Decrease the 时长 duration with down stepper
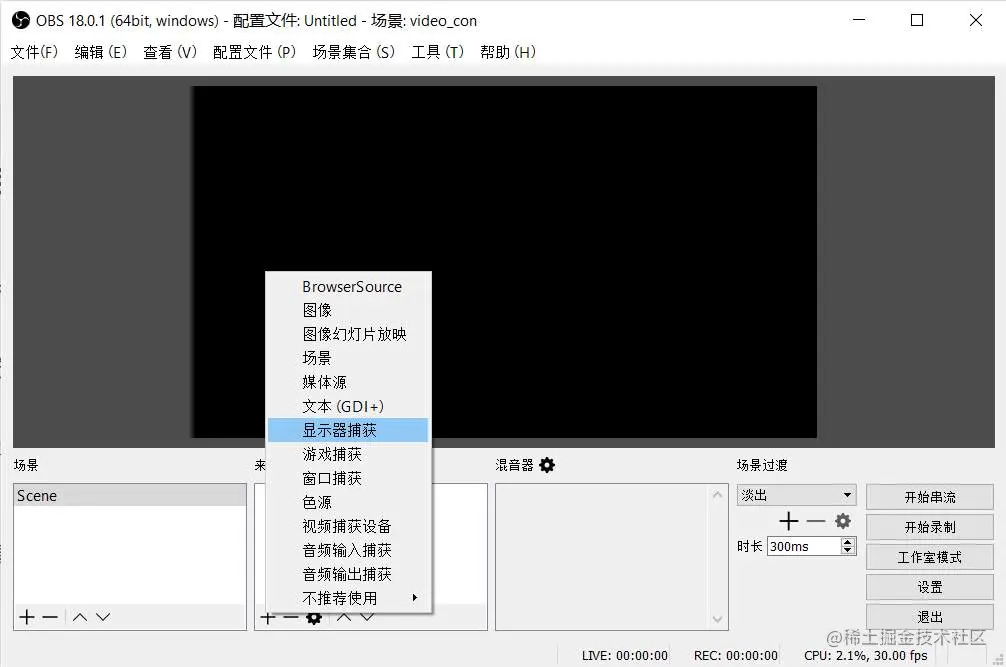Screen dimensions: 1006x667 click(x=848, y=550)
